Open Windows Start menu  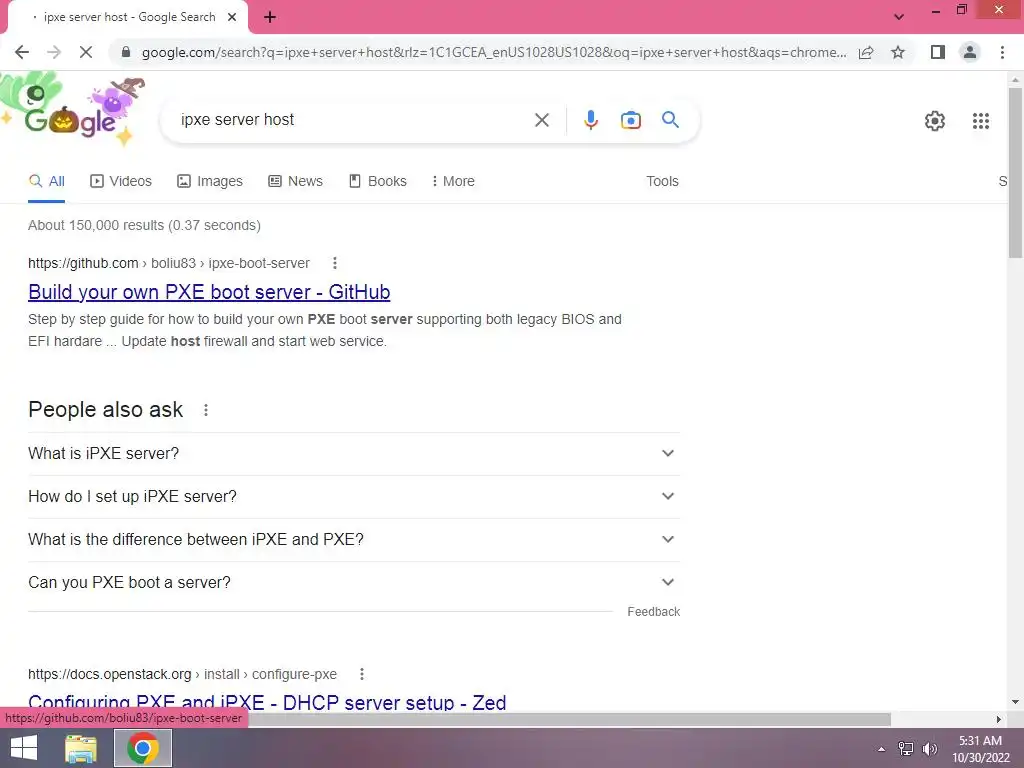[24, 748]
